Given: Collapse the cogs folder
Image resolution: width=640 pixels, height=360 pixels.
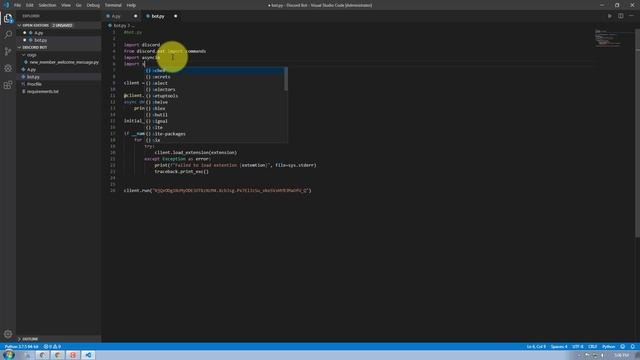Looking at the screenshot, I should tap(24, 55).
